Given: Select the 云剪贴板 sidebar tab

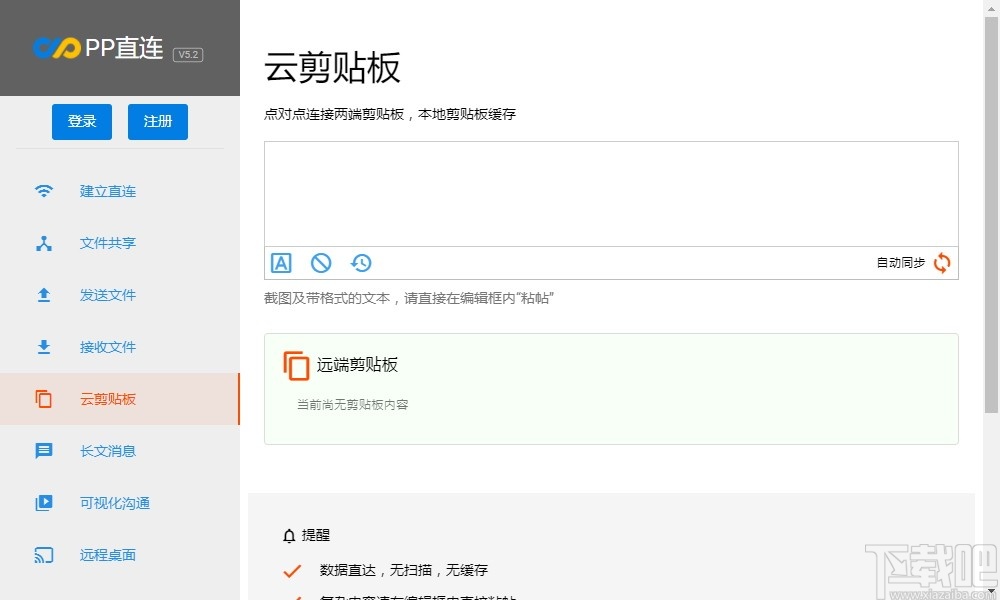Looking at the screenshot, I should (107, 399).
